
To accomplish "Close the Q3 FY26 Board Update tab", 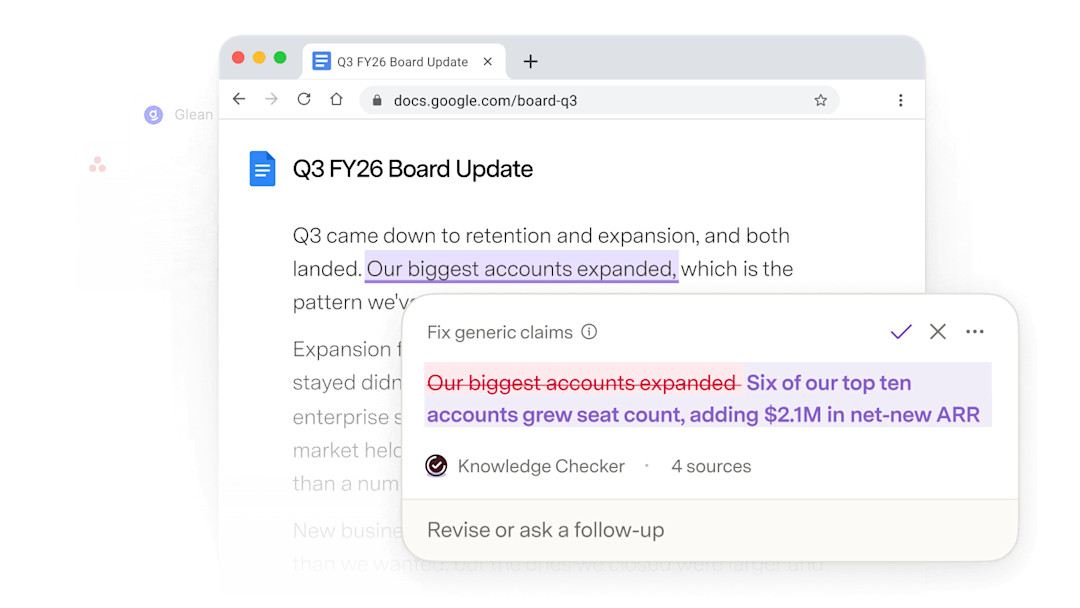I will (x=488, y=62).
